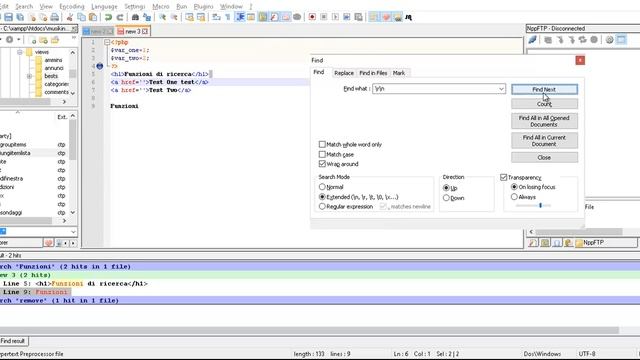Click the Save All toolbar icon
Image resolution: width=640 pixels, height=360 pixels.
point(20,17)
